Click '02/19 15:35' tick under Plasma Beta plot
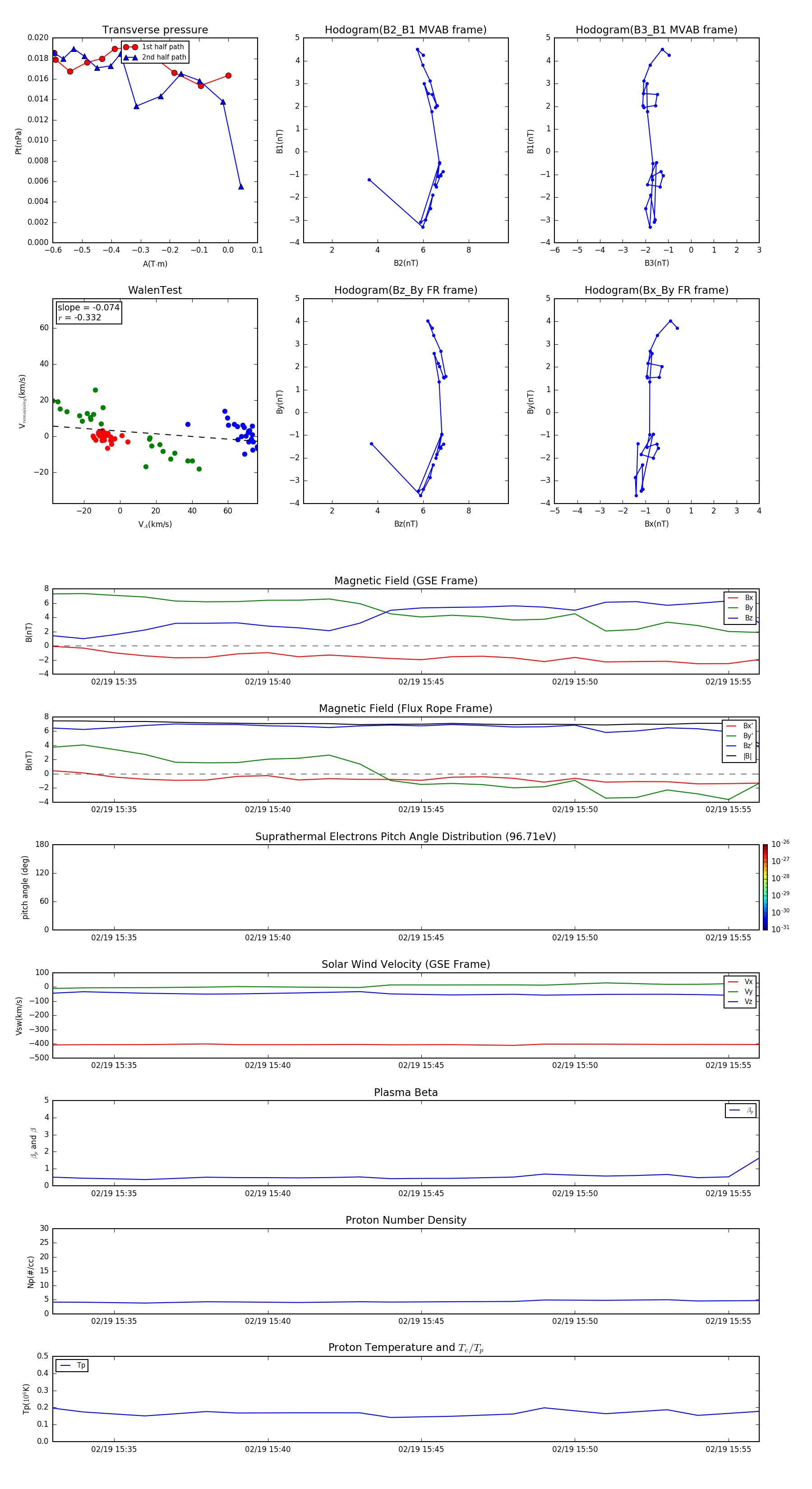 [114, 1193]
